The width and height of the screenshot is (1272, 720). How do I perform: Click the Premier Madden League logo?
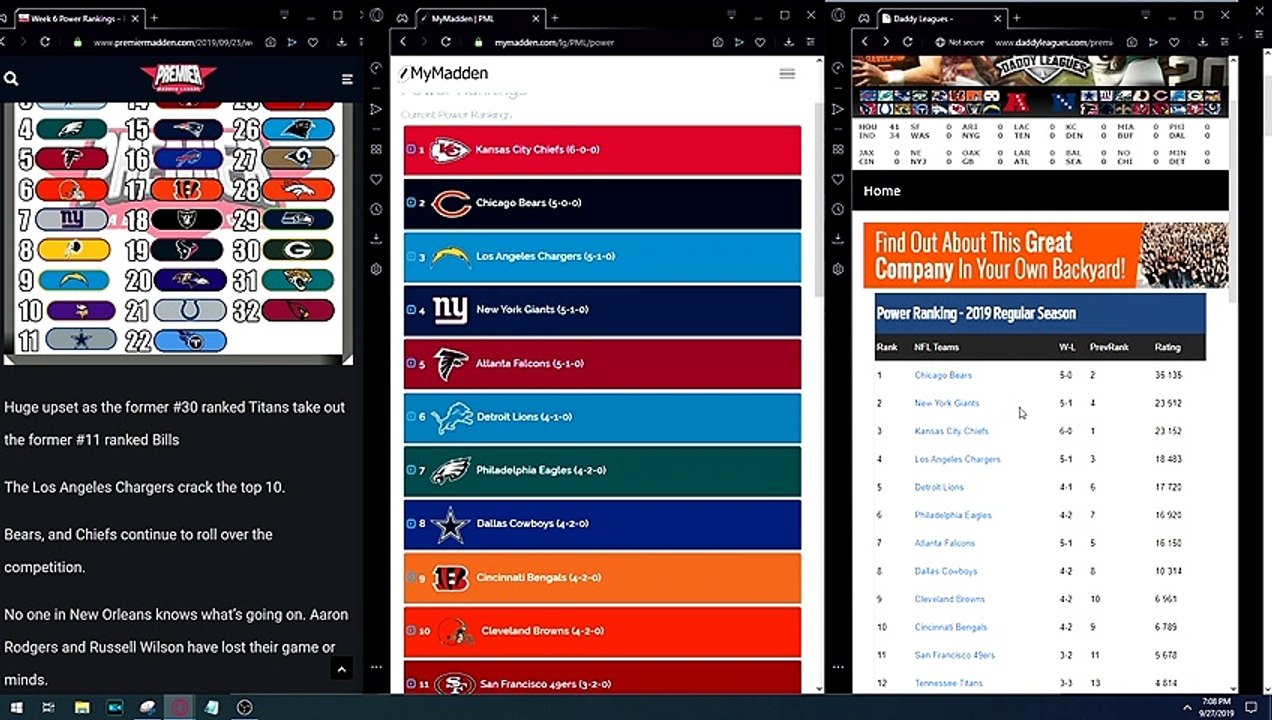(178, 80)
